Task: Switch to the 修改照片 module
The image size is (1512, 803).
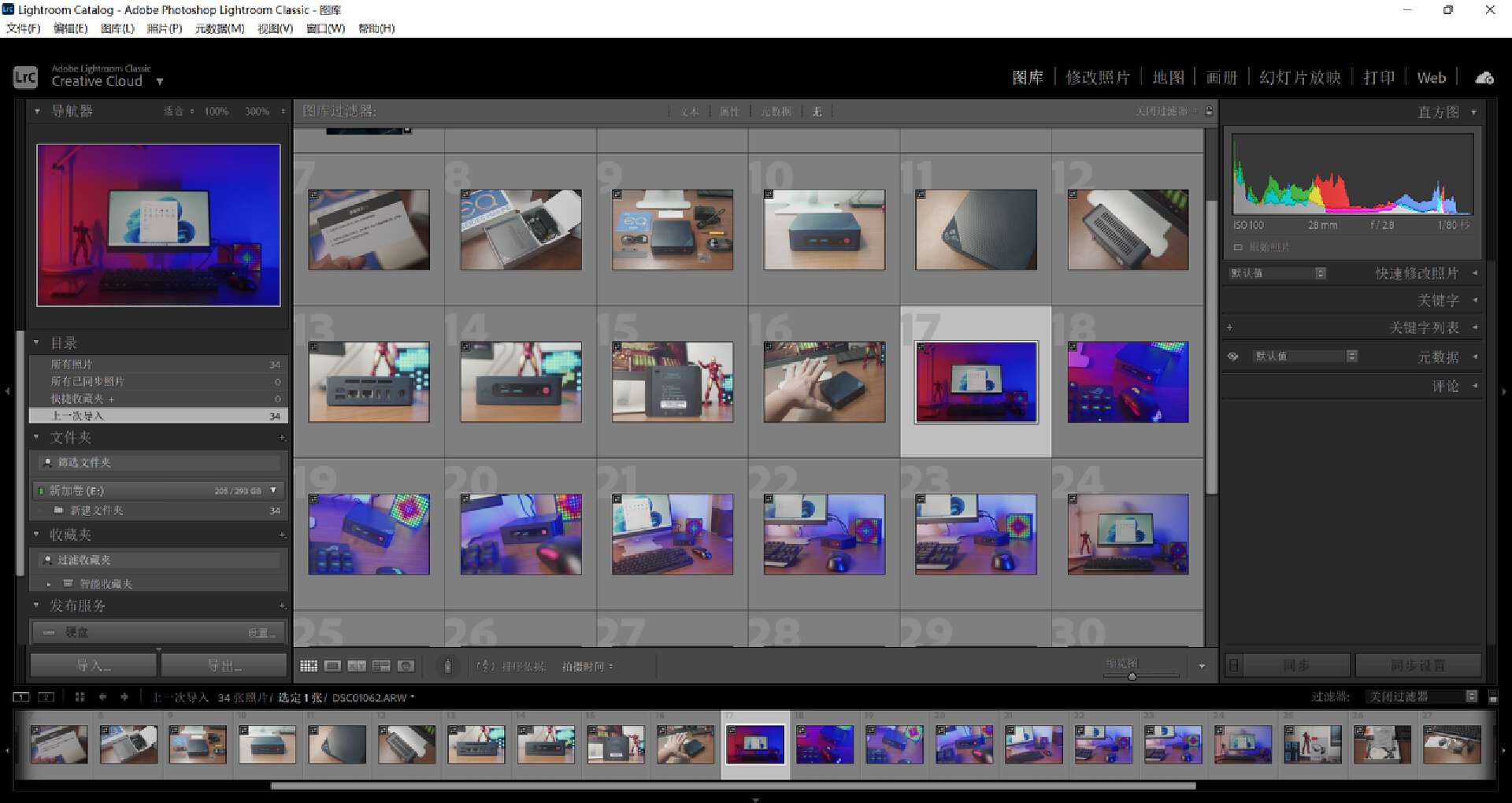Action: coord(1098,78)
